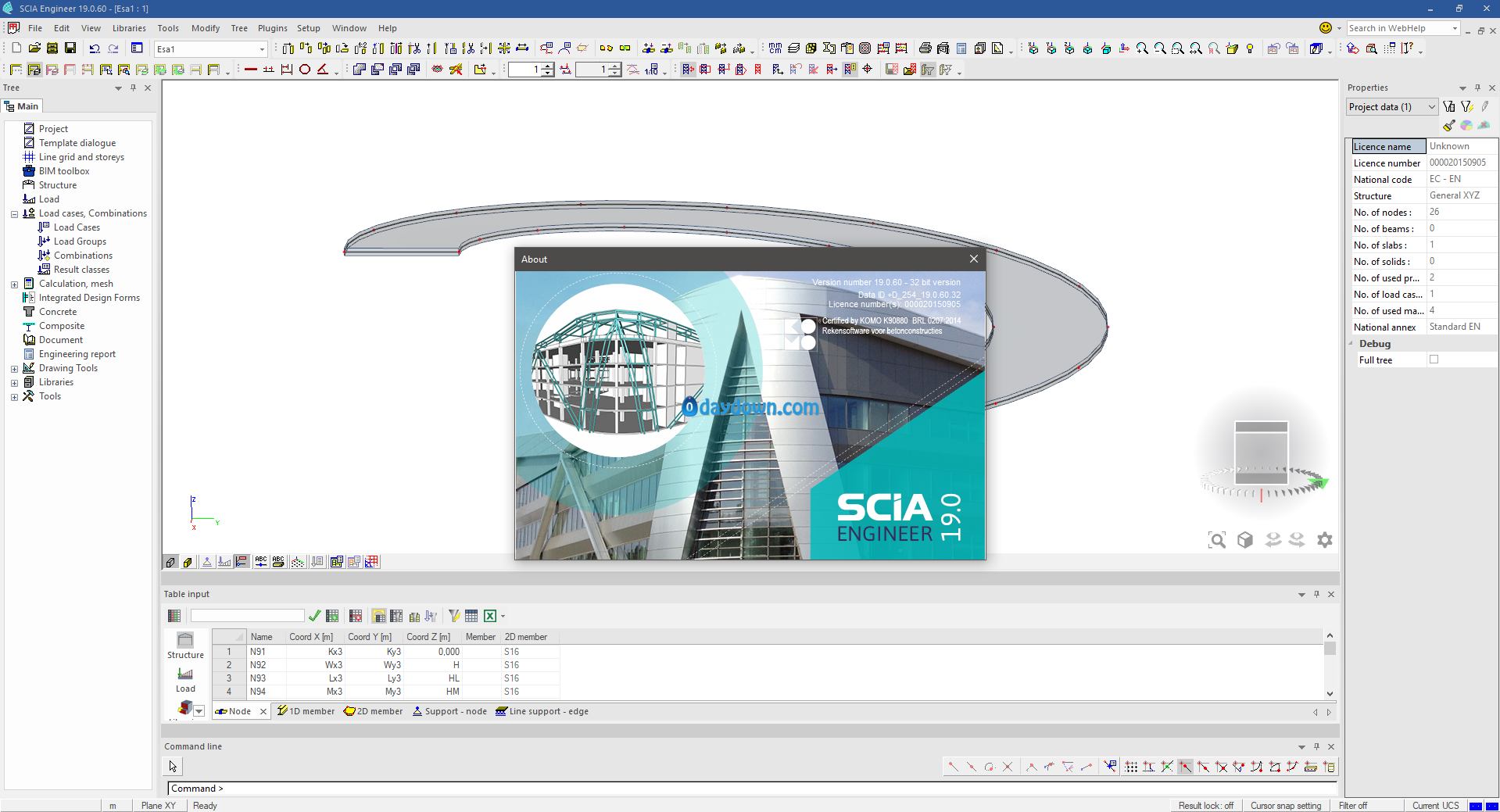
Task: Click Cursor snap setting in status bar
Action: (x=1286, y=806)
